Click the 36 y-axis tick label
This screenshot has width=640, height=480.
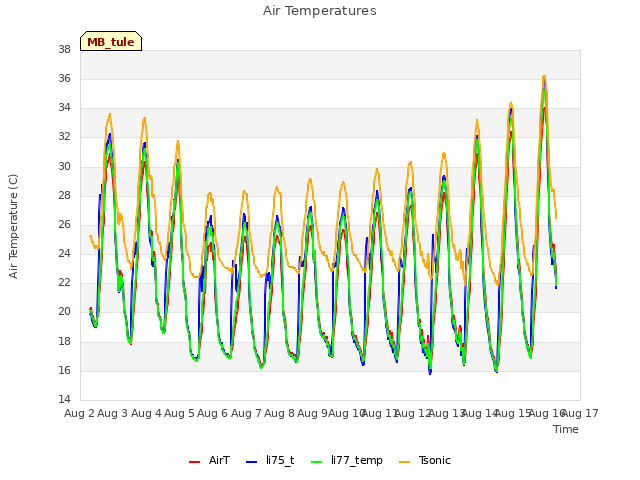click(64, 78)
